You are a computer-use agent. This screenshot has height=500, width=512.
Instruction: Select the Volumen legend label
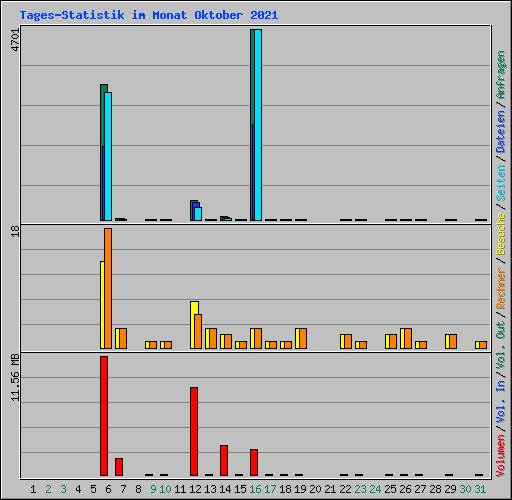[501, 456]
